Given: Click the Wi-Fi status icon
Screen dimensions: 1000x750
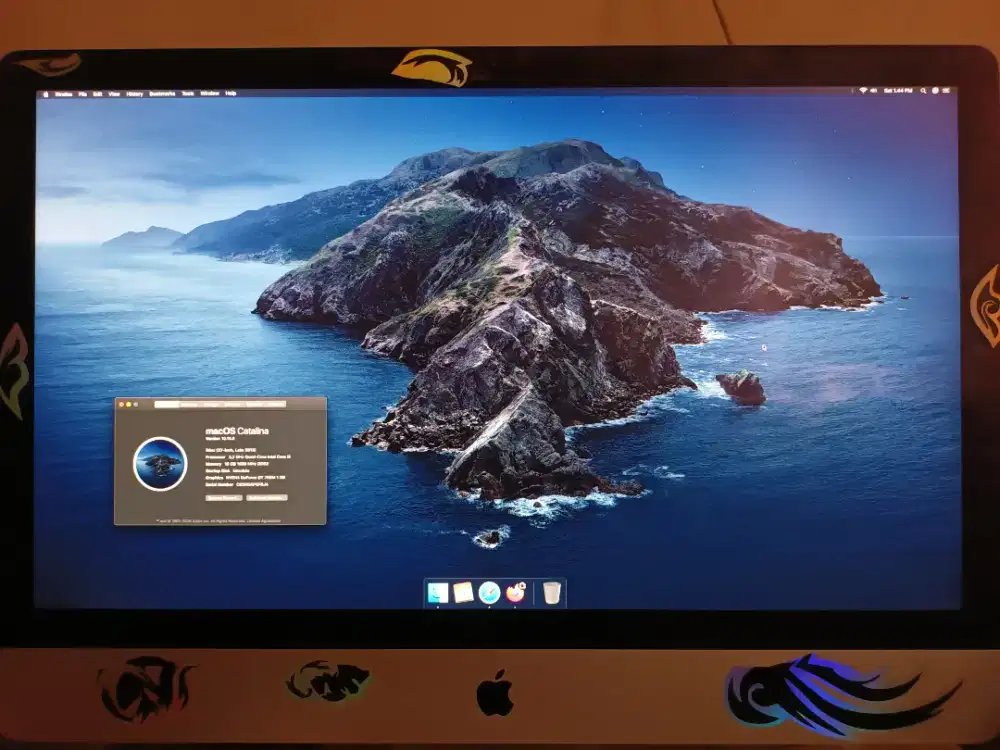Looking at the screenshot, I should [864, 91].
